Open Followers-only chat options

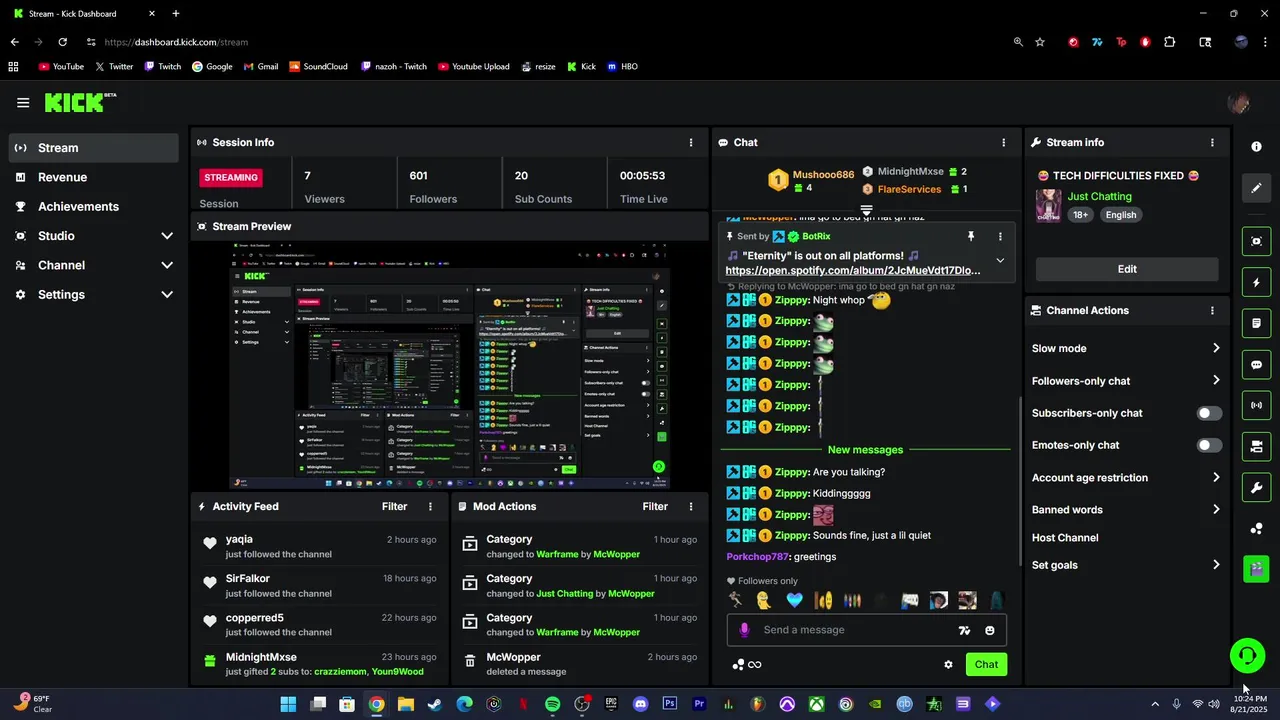[1126, 380]
